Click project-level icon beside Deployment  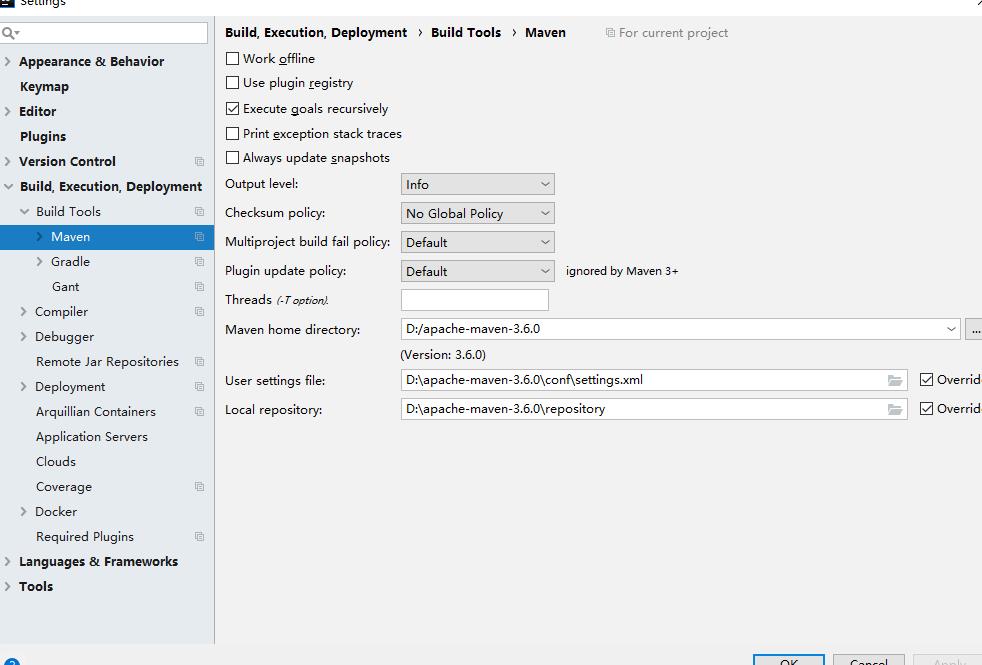coord(199,387)
